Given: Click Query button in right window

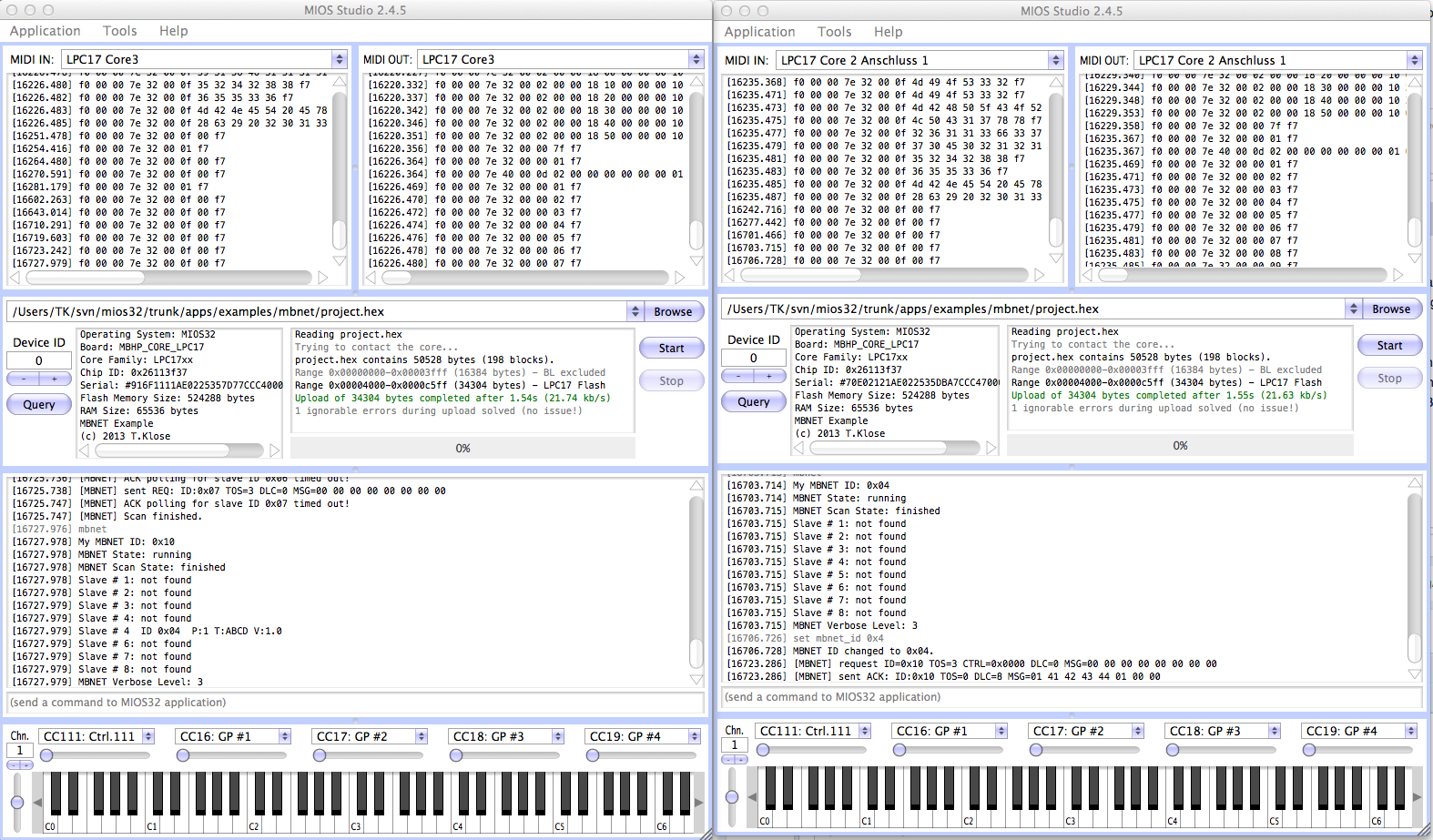Looking at the screenshot, I should [x=754, y=401].
